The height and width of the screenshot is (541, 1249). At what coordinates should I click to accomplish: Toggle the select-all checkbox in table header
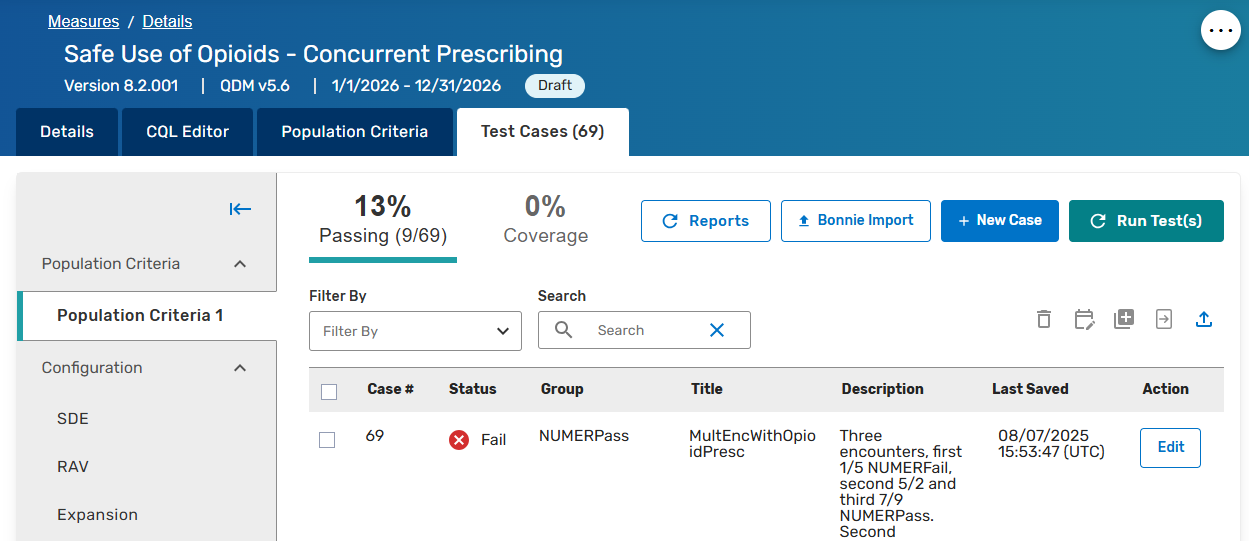pos(329,391)
